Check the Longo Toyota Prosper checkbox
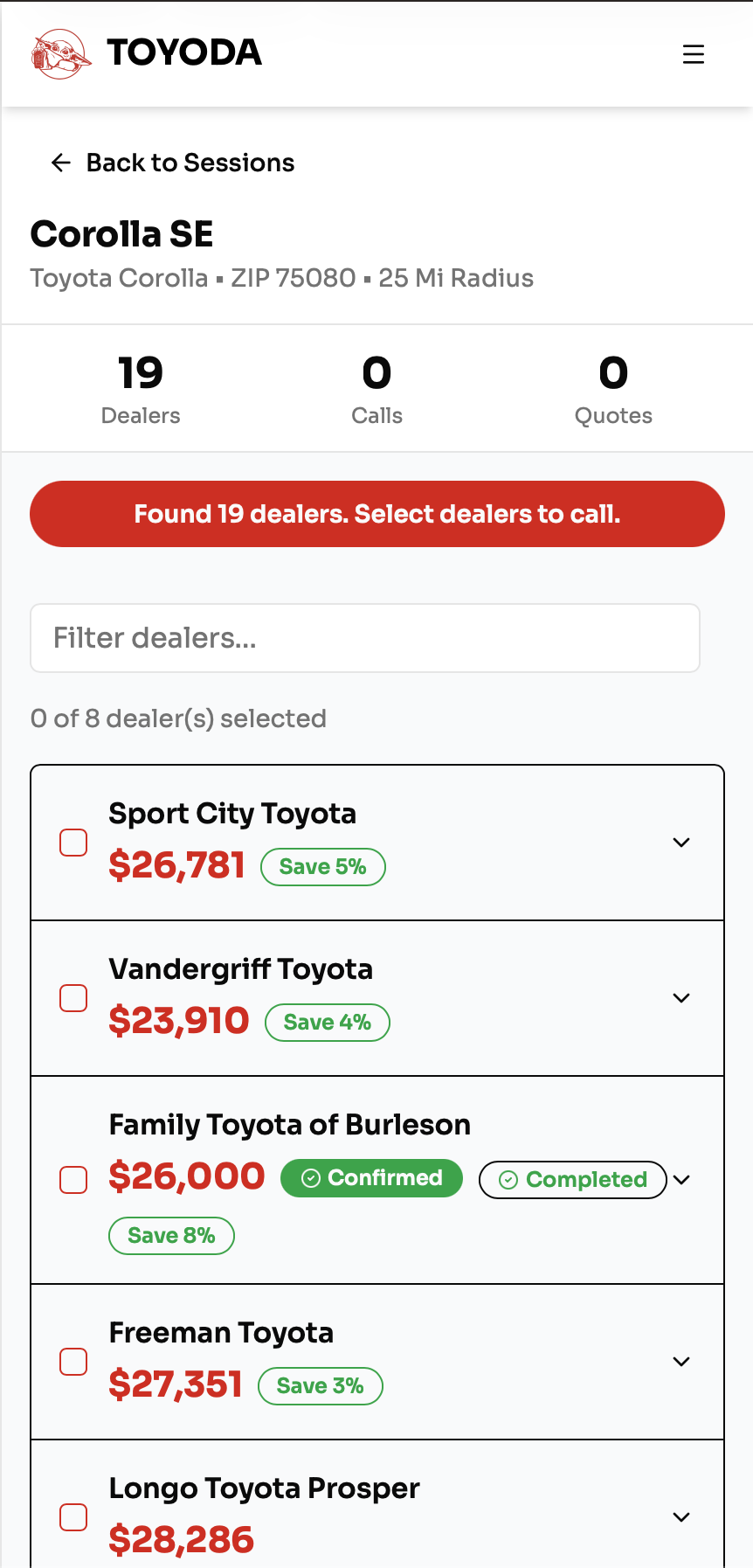The height and width of the screenshot is (1568, 753). [x=73, y=1517]
